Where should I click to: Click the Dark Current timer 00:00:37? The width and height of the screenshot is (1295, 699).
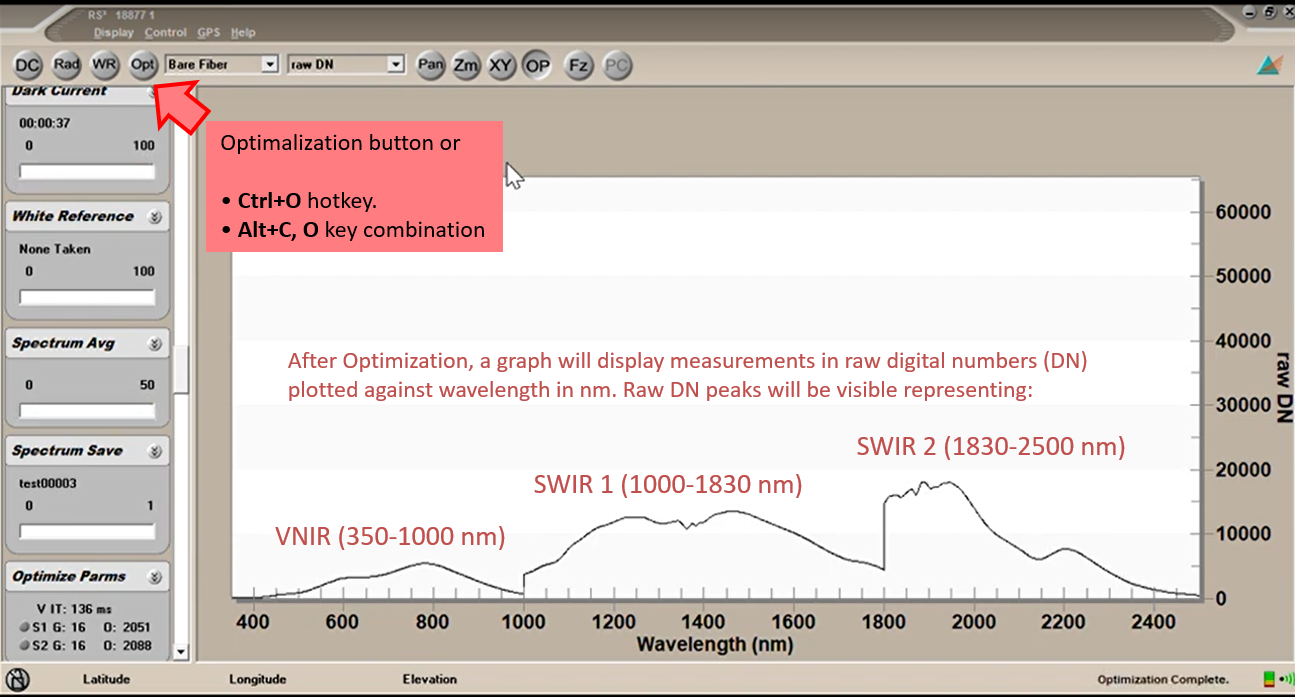(x=44, y=123)
